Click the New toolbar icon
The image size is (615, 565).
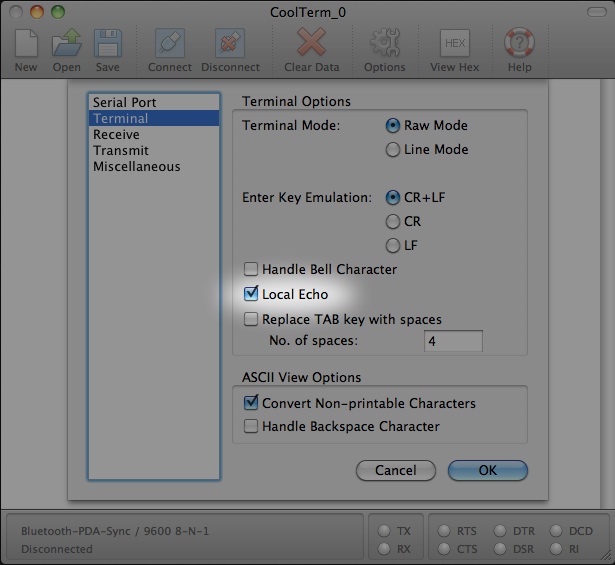click(x=26, y=43)
